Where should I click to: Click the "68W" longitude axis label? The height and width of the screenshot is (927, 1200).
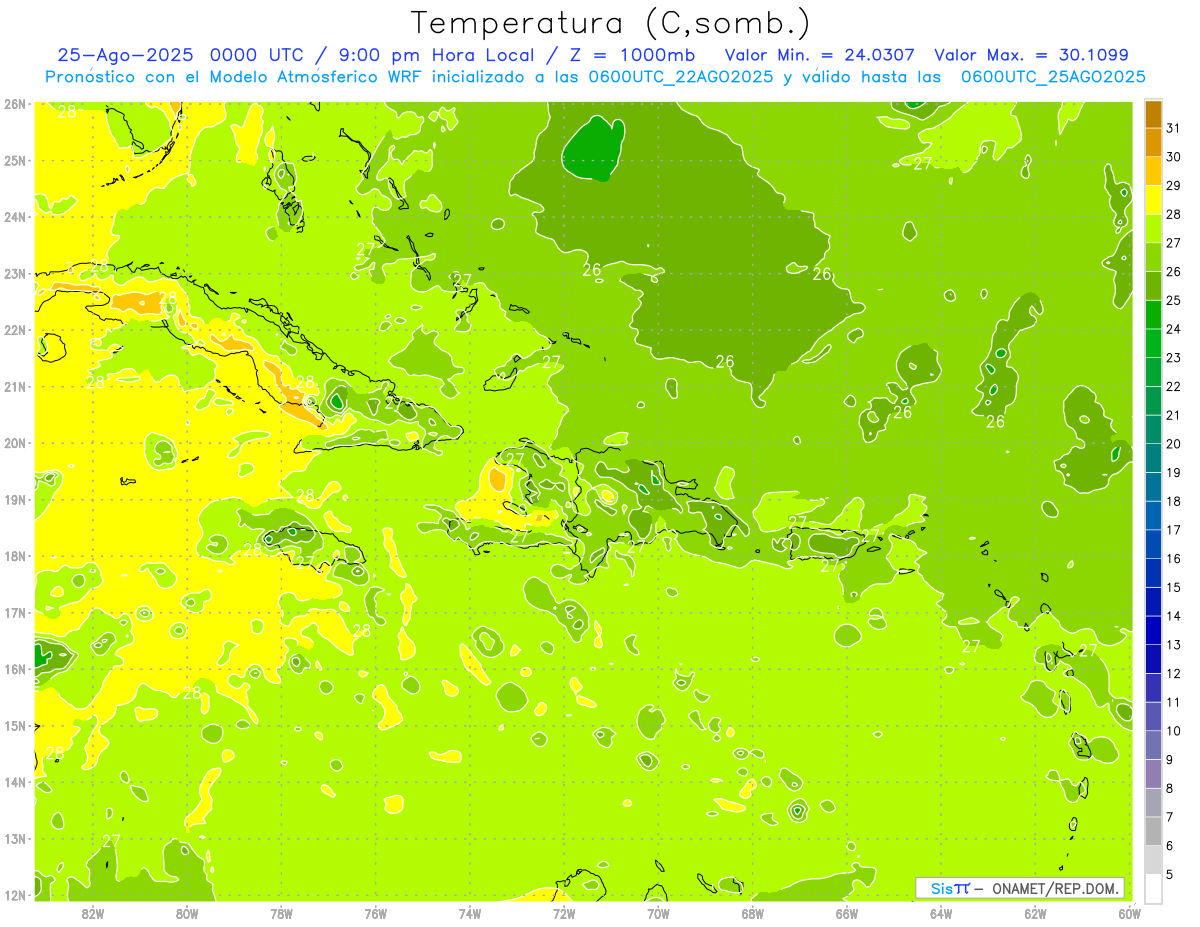pos(753,913)
